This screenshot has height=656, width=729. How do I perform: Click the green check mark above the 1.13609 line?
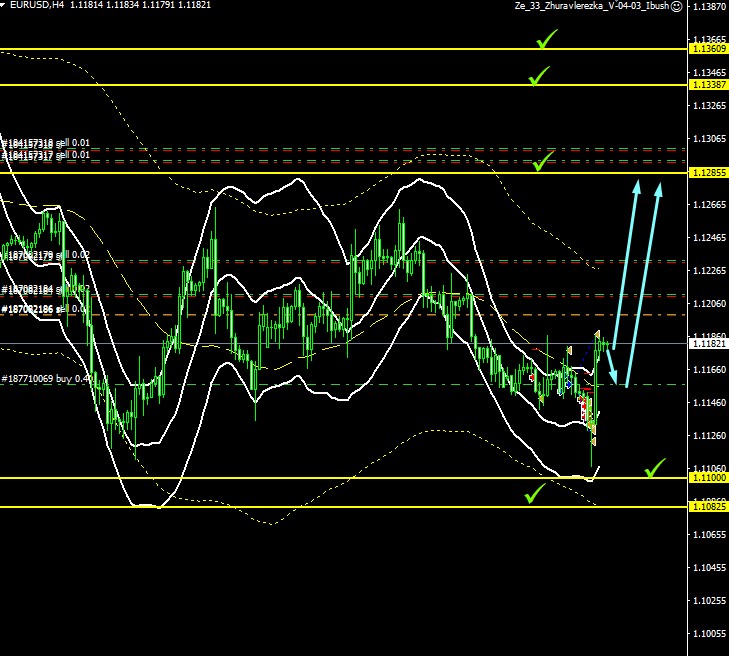pyautogui.click(x=547, y=39)
